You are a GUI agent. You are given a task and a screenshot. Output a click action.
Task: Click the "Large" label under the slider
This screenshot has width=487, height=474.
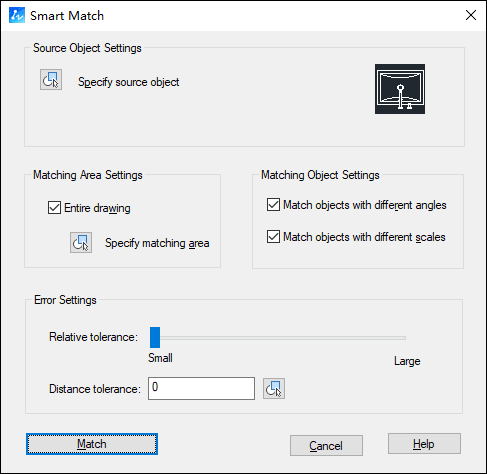[407, 361]
